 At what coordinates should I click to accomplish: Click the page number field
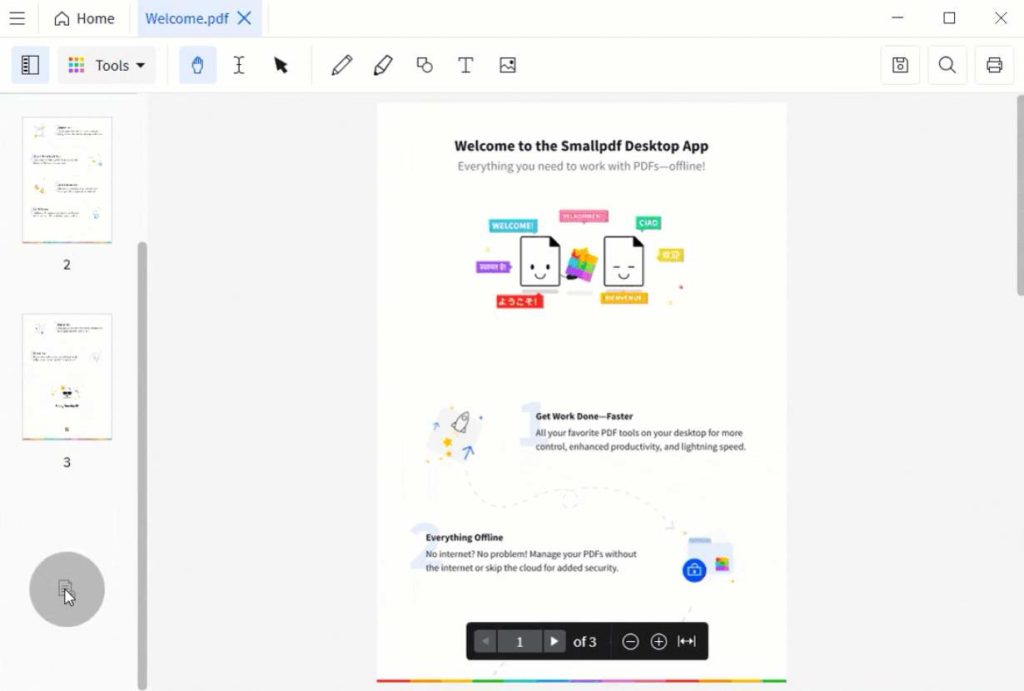tap(520, 641)
